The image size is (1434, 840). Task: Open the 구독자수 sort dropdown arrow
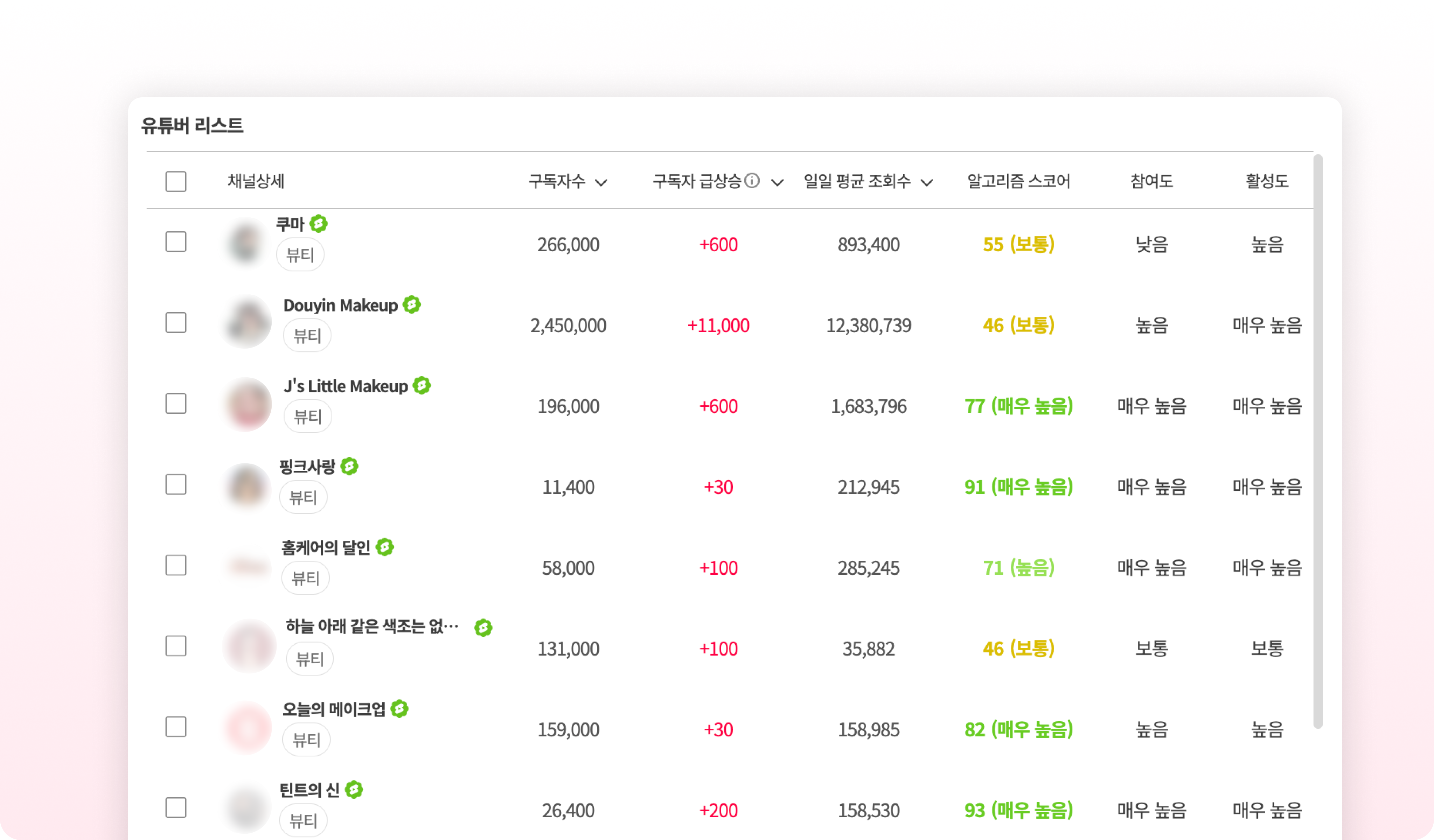pyautogui.click(x=601, y=183)
